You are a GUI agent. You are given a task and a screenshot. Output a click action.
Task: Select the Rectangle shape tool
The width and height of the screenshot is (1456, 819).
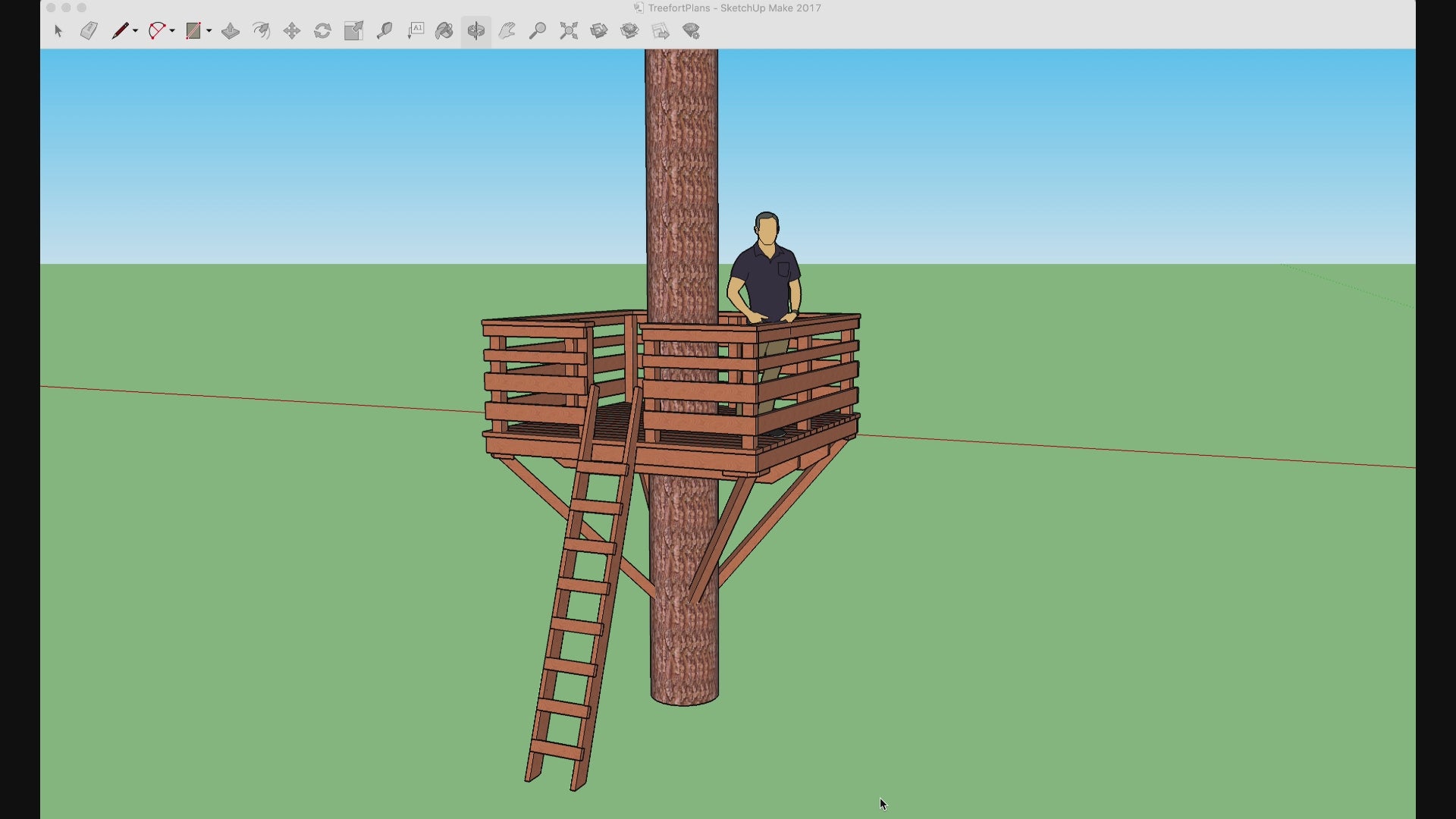(x=193, y=31)
